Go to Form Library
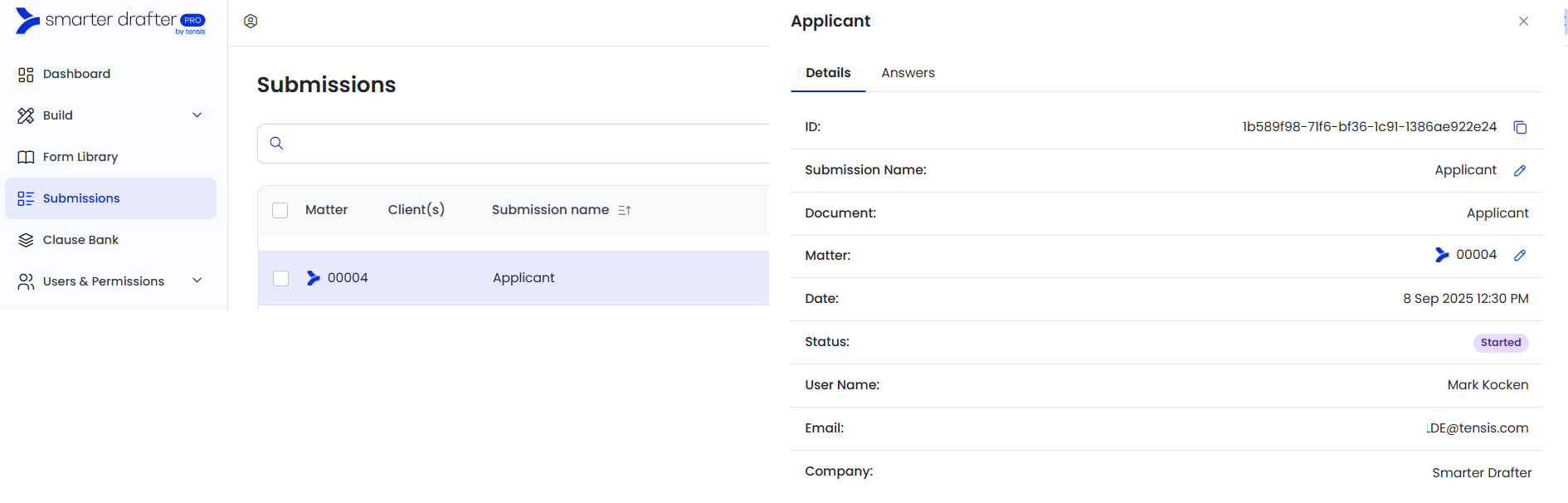Image resolution: width=1568 pixels, height=503 pixels. [x=80, y=157]
